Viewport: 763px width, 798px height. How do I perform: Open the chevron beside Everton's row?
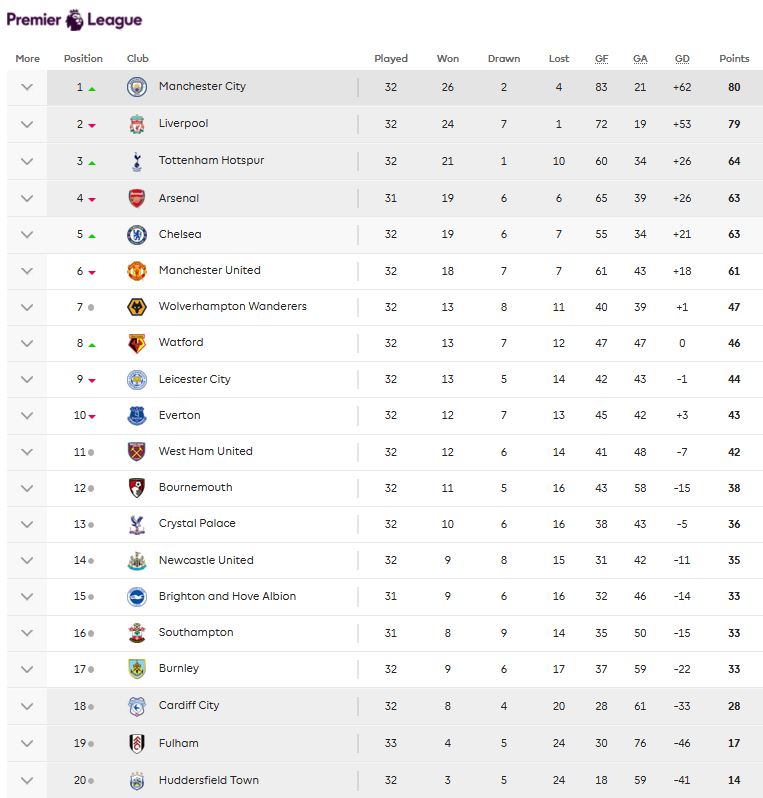click(x=27, y=415)
